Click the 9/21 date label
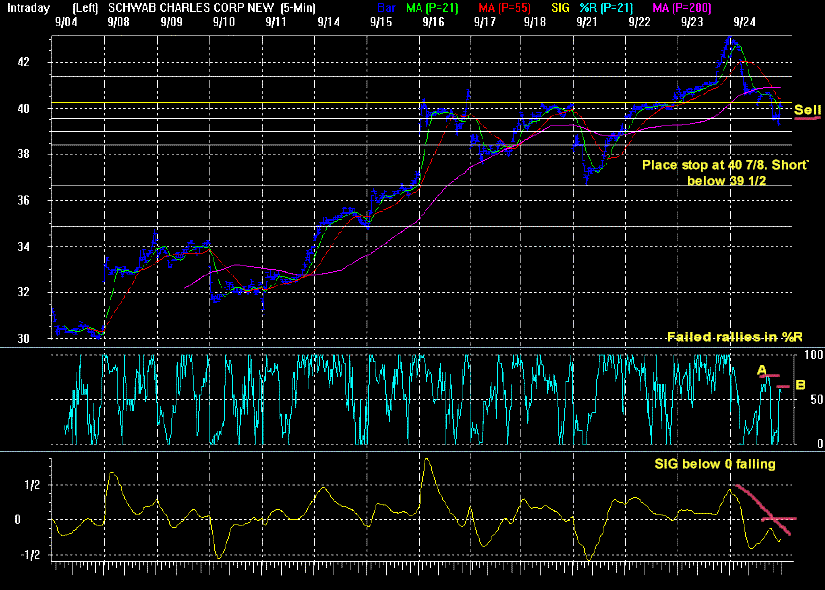This screenshot has height=590, width=825. [x=587, y=22]
